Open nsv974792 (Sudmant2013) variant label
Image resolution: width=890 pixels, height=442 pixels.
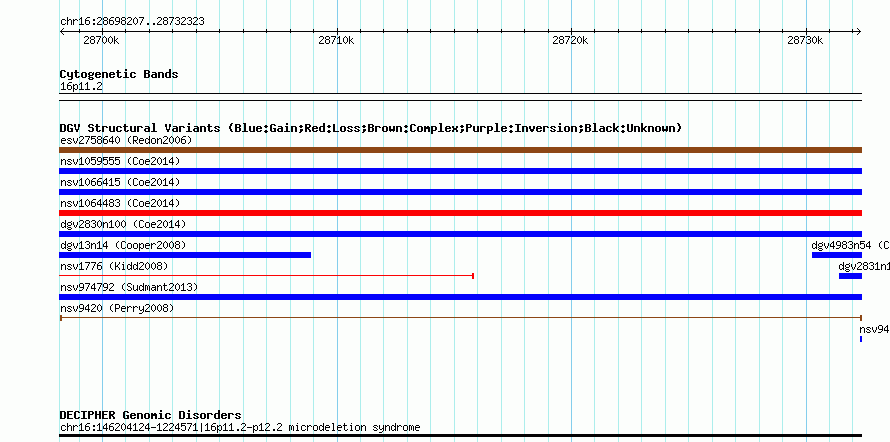(129, 287)
